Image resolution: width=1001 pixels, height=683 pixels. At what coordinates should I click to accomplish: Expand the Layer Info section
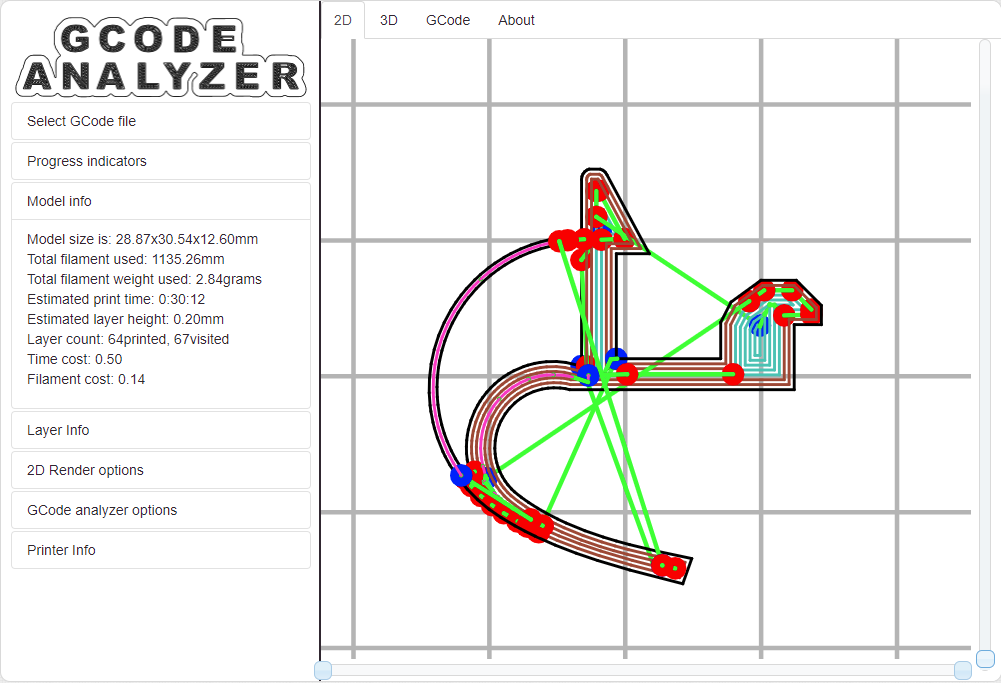coord(161,430)
